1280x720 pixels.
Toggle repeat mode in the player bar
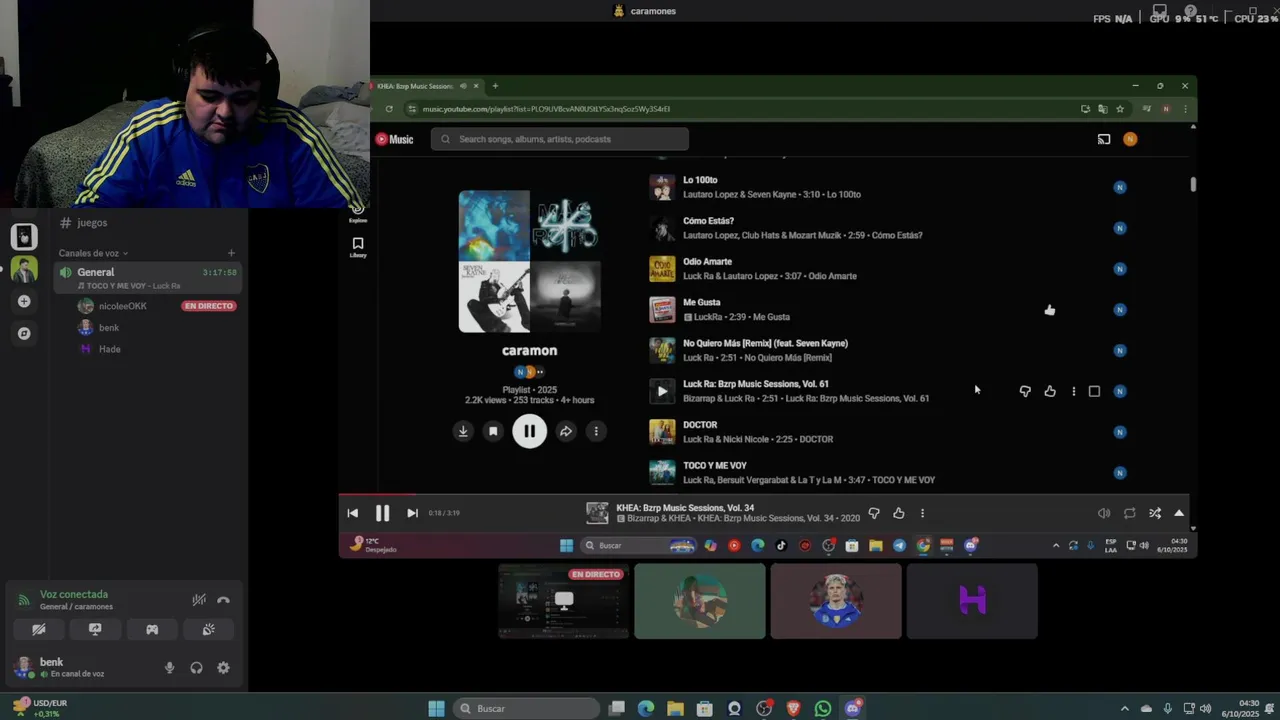tap(1129, 513)
